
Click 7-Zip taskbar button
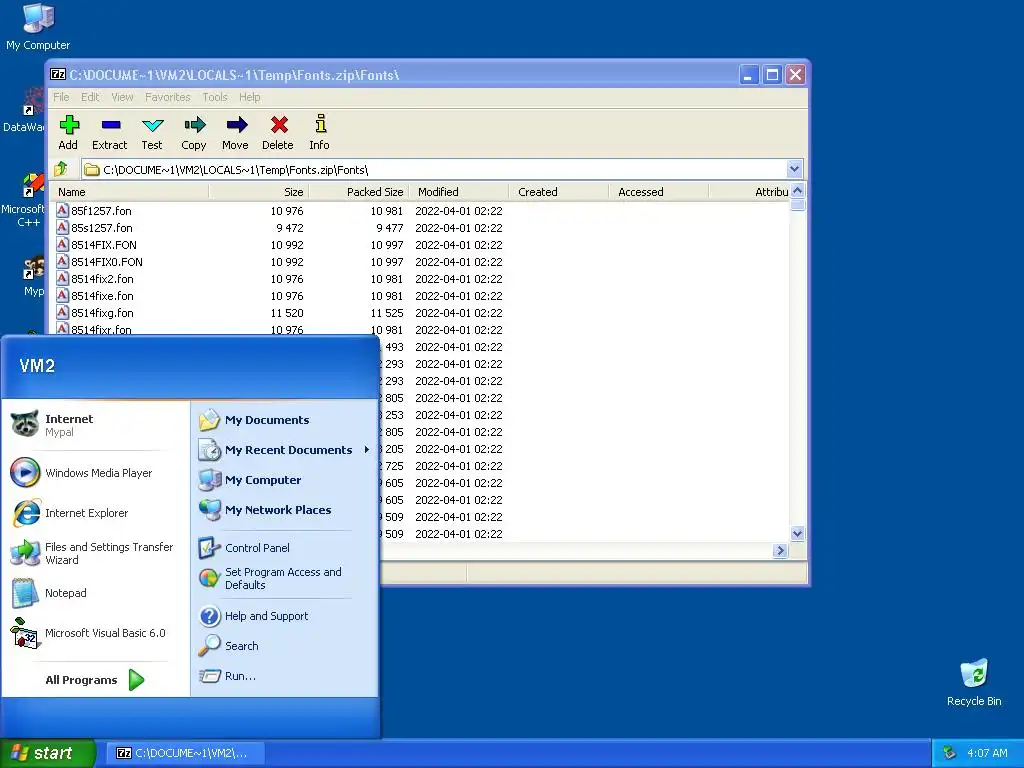click(x=185, y=753)
